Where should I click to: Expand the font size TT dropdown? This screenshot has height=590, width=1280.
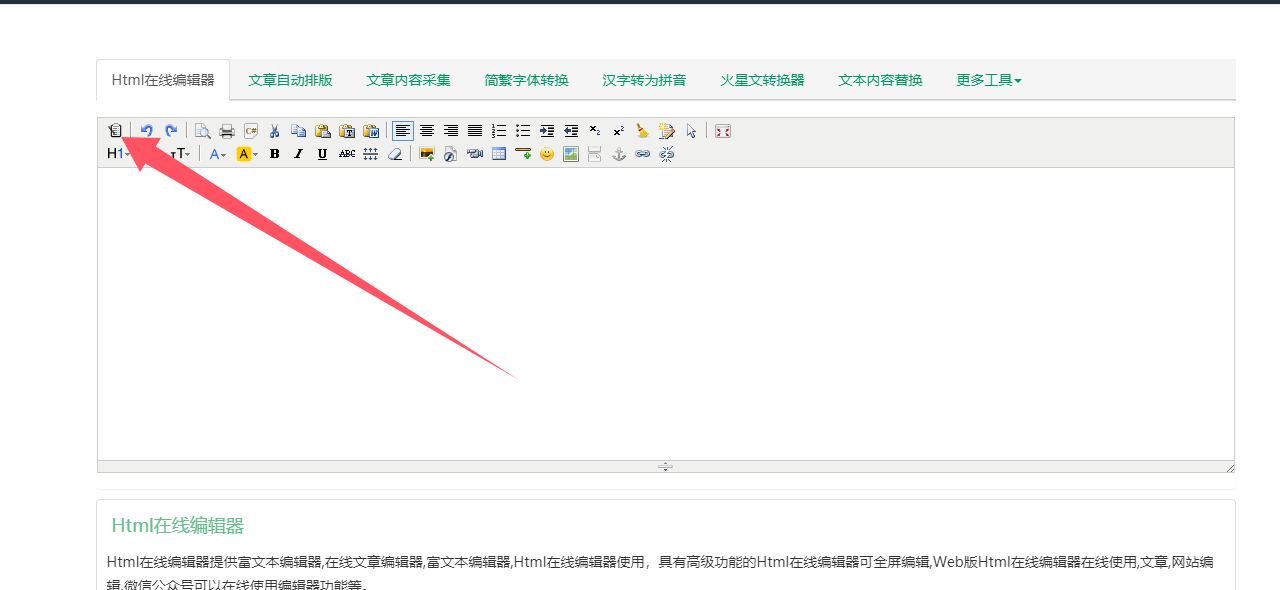click(181, 154)
